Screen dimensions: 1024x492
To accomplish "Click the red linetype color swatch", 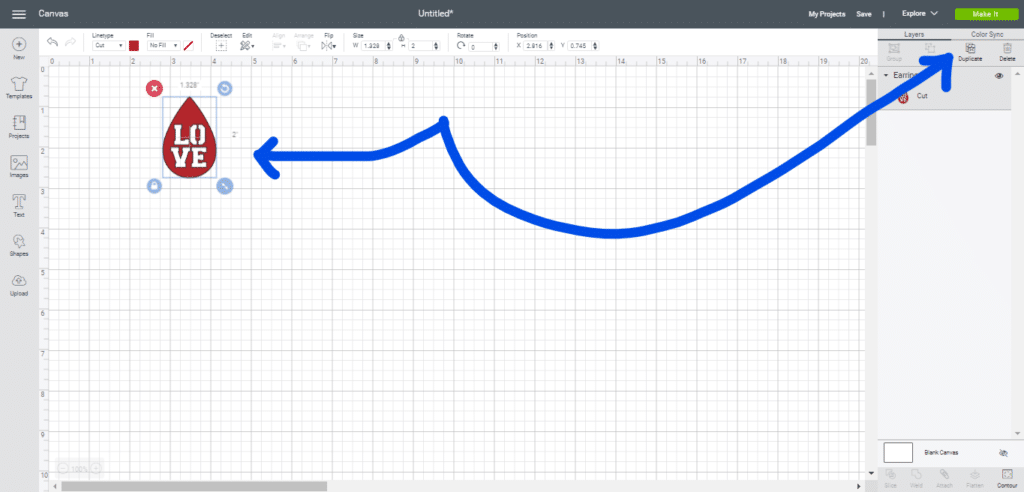I will tap(134, 46).
